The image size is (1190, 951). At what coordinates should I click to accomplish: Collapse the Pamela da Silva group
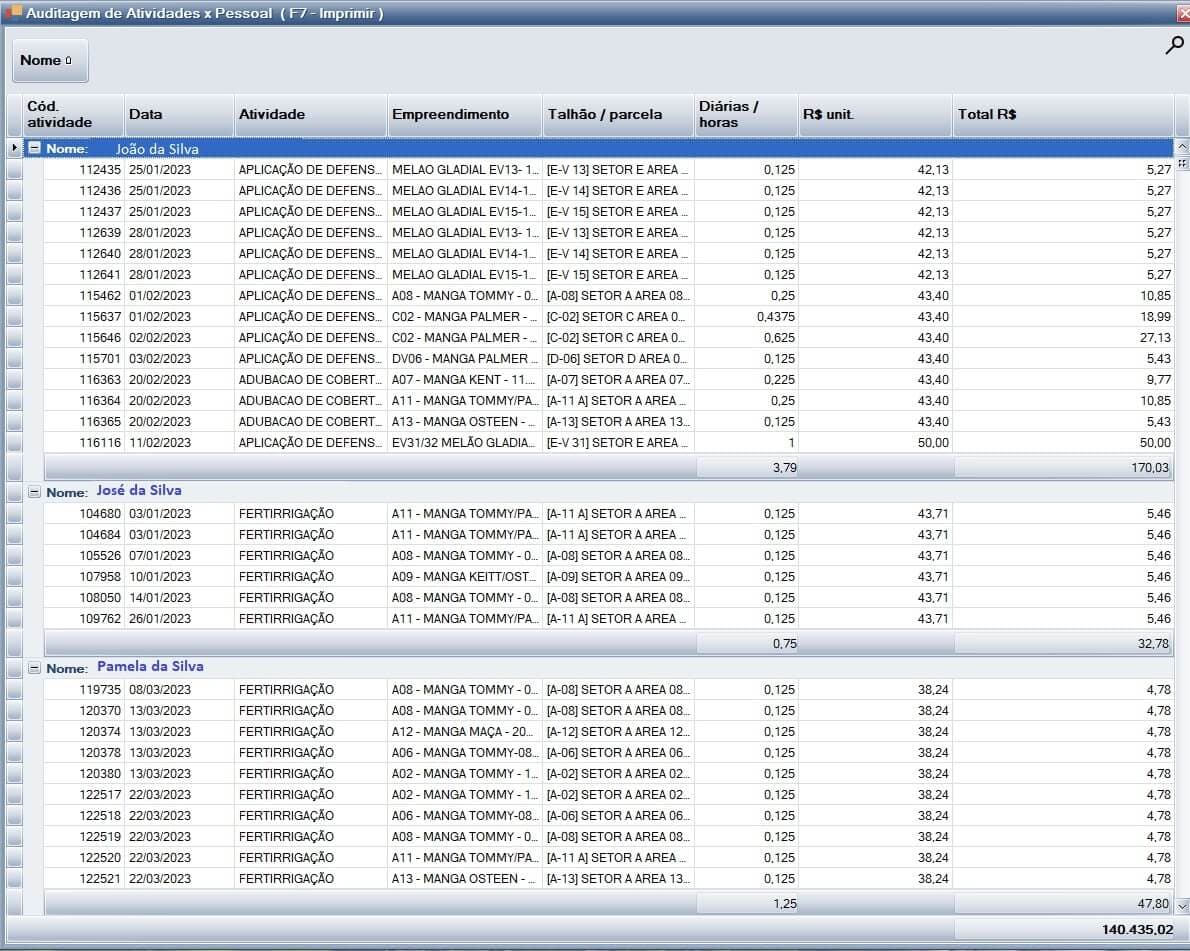coord(34,668)
